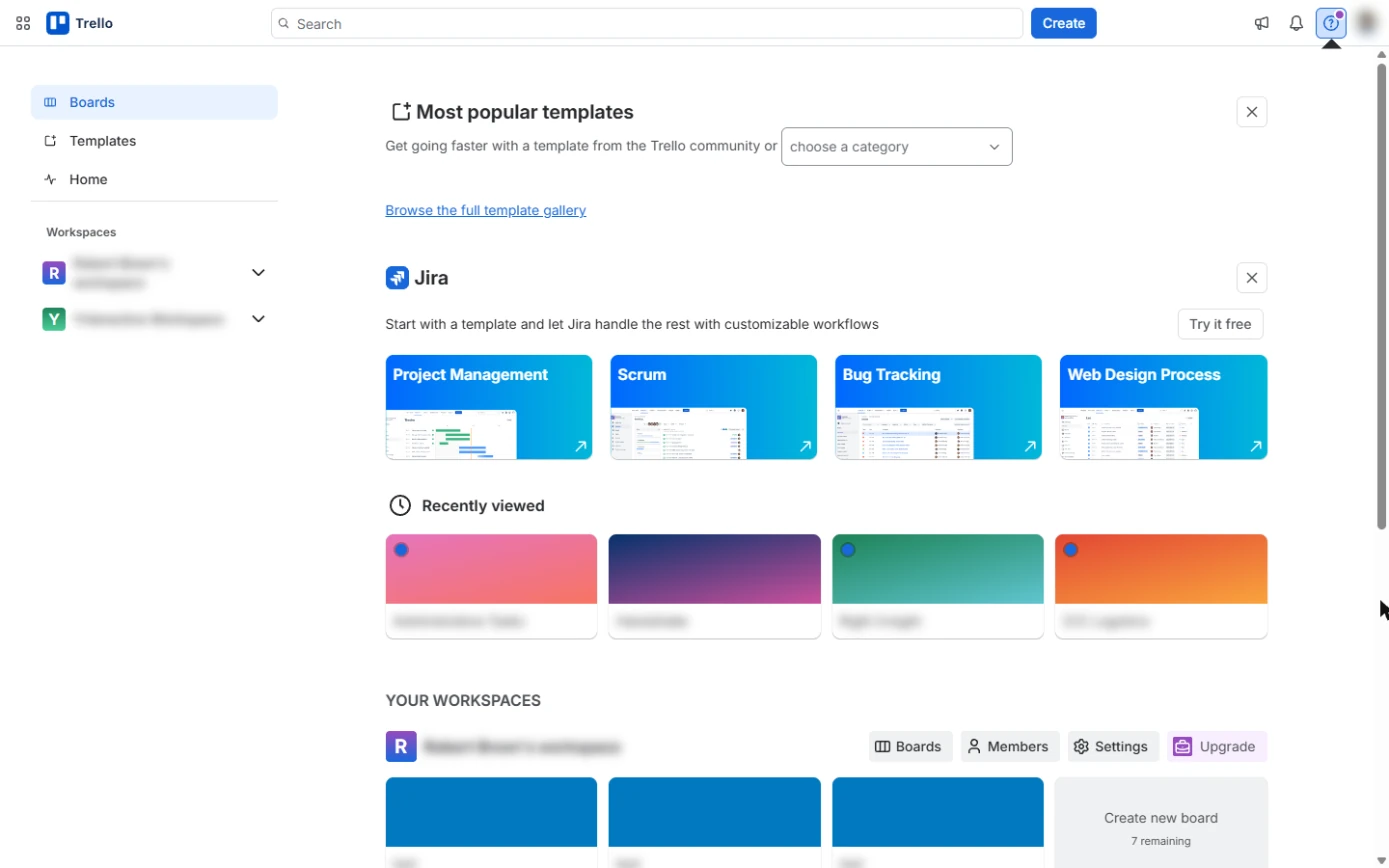Screen dimensions: 1389x868
Task: Select Templates in the left sidebar
Action: point(154,141)
